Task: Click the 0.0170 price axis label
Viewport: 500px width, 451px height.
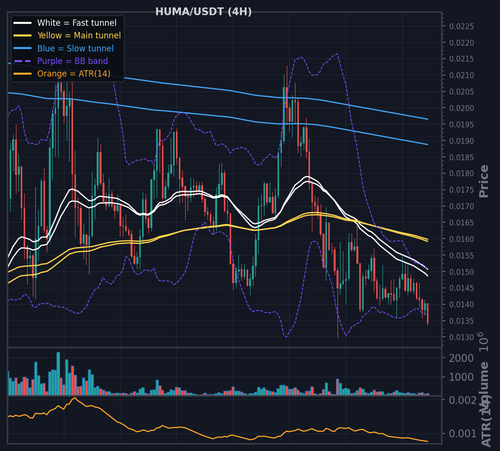Action: pos(462,206)
